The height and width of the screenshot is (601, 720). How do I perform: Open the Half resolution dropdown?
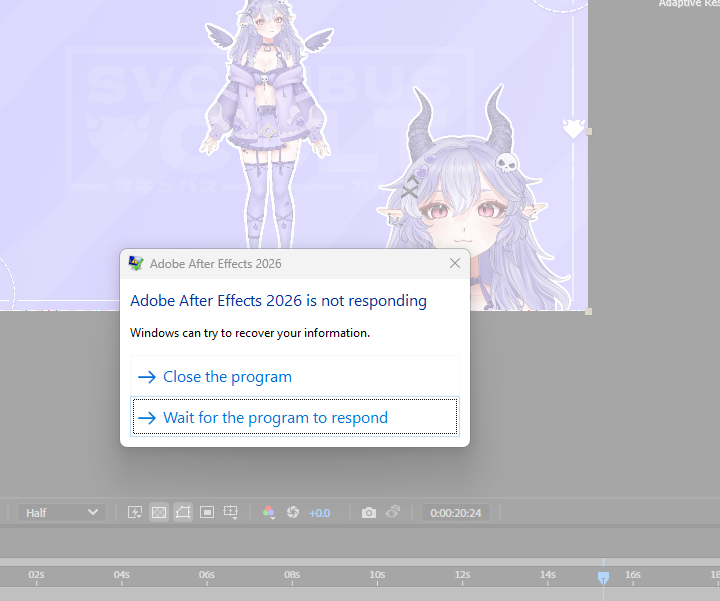click(x=62, y=512)
